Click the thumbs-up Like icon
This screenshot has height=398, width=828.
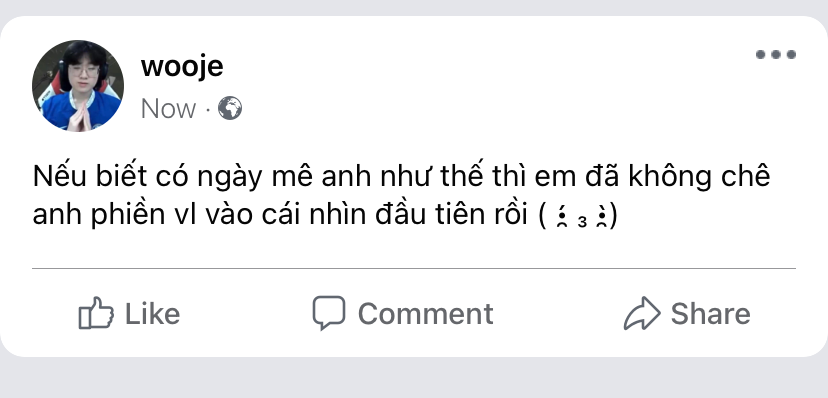96,313
